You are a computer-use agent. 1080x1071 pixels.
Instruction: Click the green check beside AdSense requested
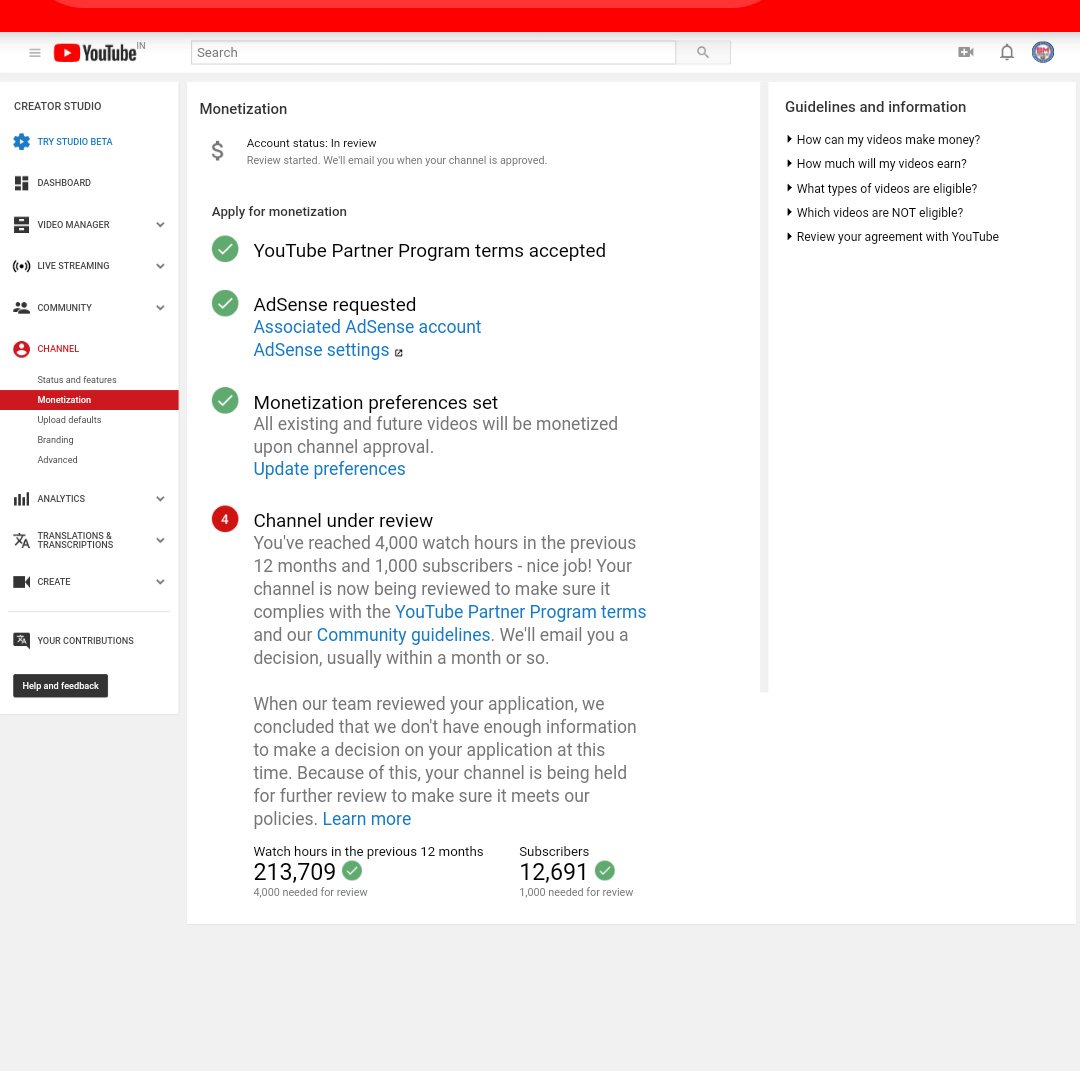click(x=225, y=303)
